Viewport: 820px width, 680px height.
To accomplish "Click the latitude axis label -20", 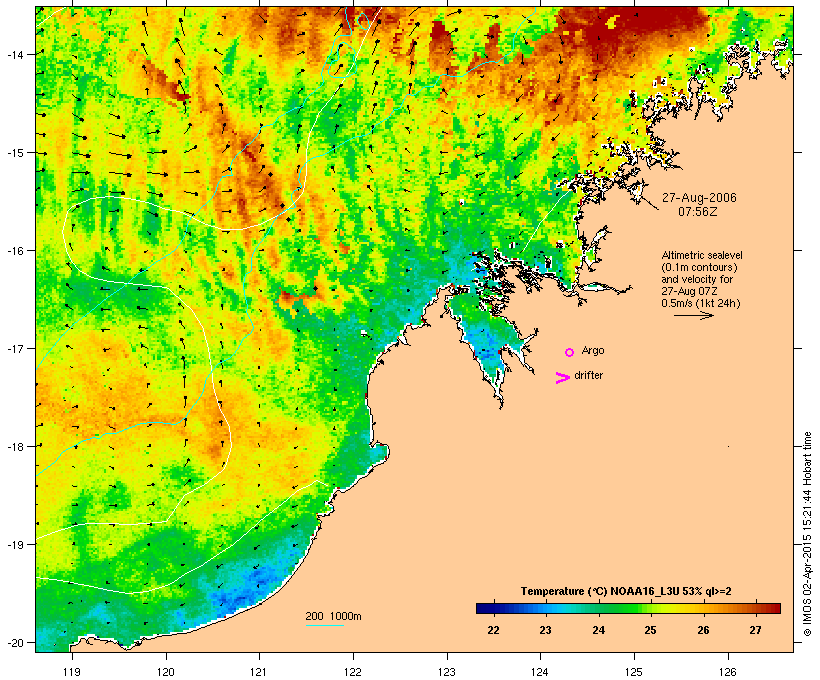I will [15, 642].
